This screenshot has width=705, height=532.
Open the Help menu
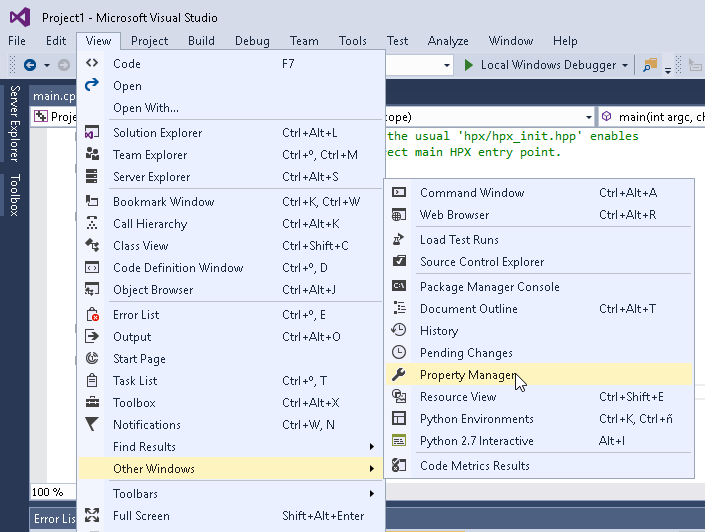565,41
